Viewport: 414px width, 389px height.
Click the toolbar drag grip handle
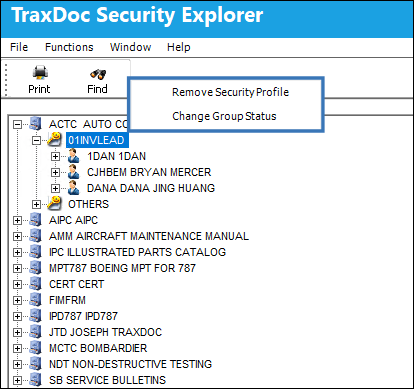coord(6,79)
